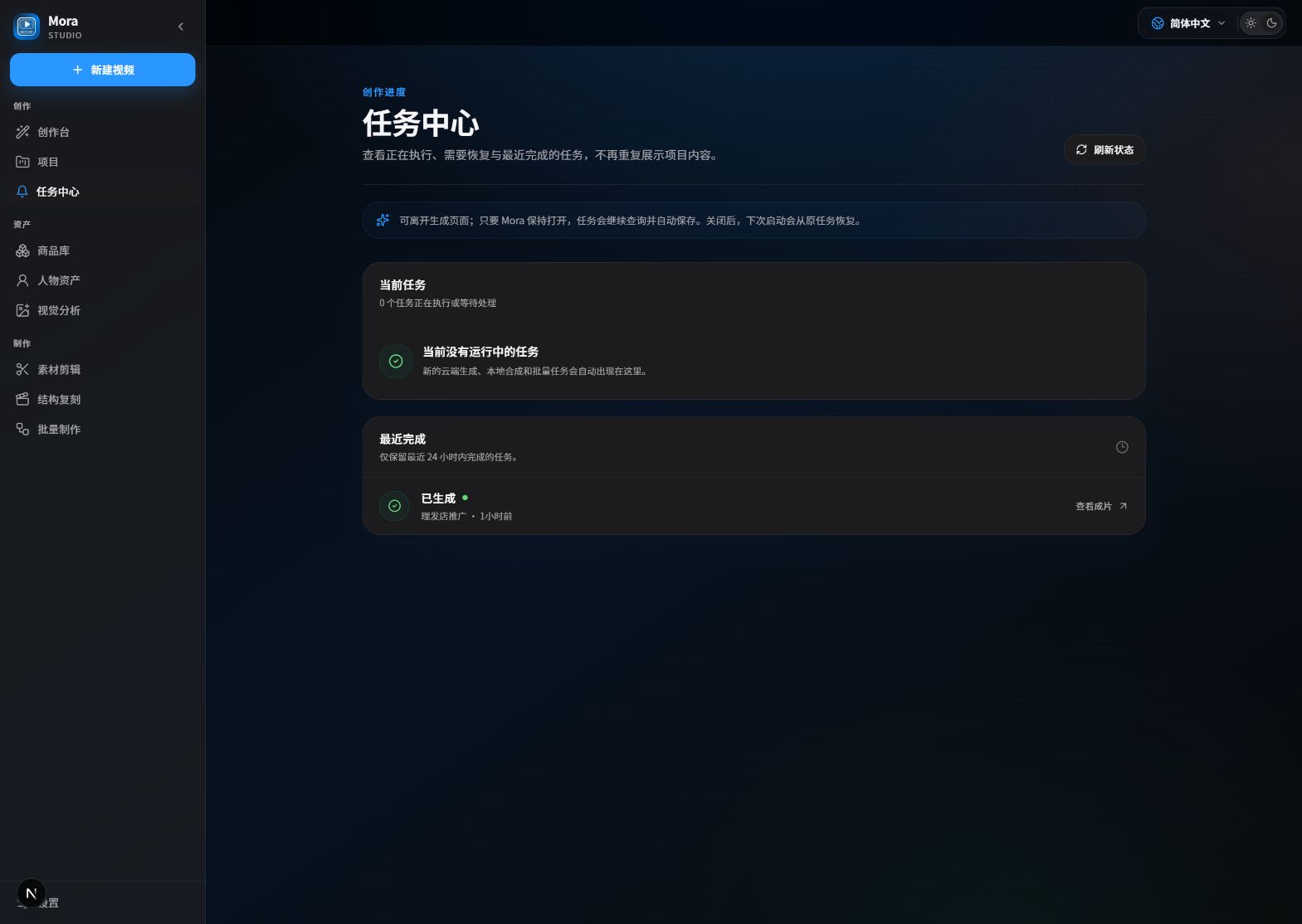Go to 人物资产 in the sidebar
Image resolution: width=1302 pixels, height=924 pixels.
[103, 280]
